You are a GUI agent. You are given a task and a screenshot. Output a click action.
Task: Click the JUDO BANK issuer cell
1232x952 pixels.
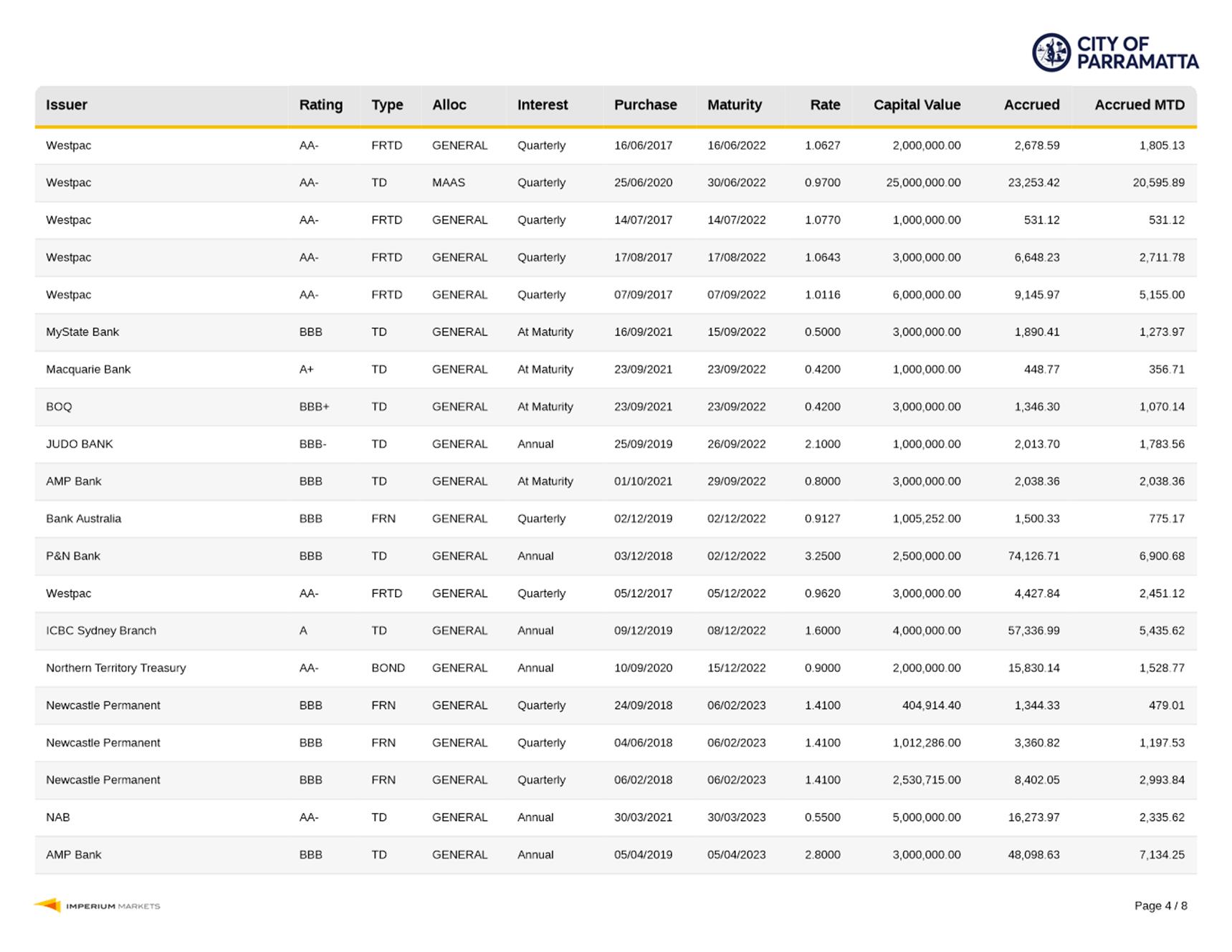click(x=80, y=443)
